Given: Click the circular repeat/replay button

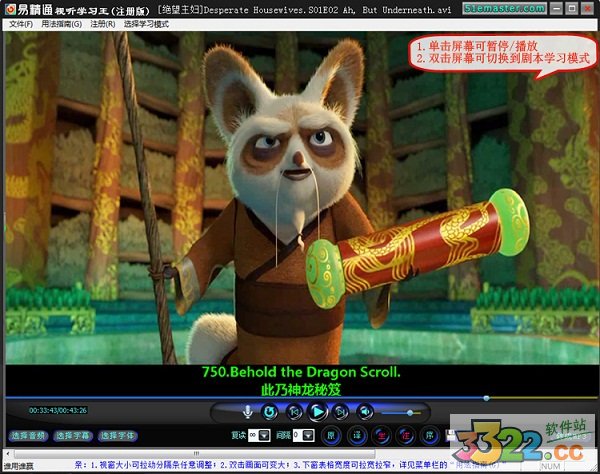Looking at the screenshot, I should [x=269, y=412].
